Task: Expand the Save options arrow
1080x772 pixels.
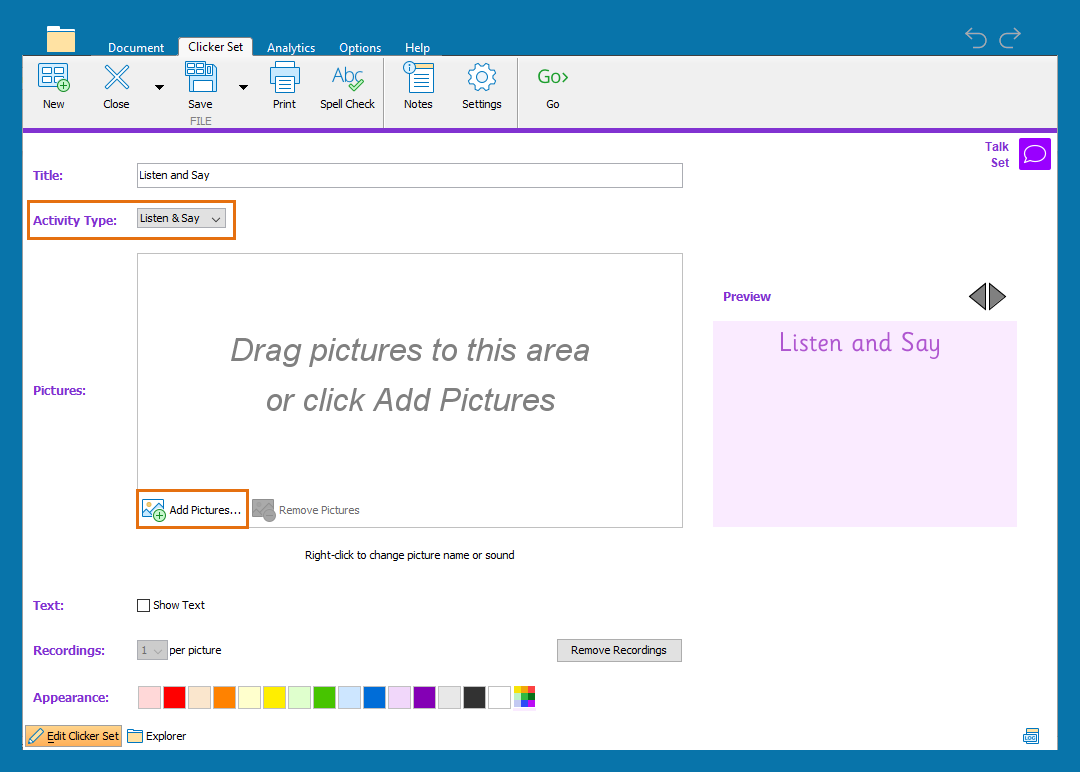Action: (x=243, y=87)
